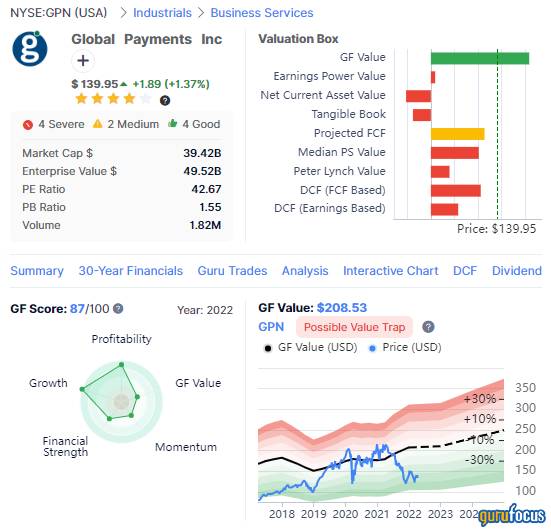This screenshot has width=551, height=532.
Task: Open the Business Services industry link
Action: coord(262,13)
